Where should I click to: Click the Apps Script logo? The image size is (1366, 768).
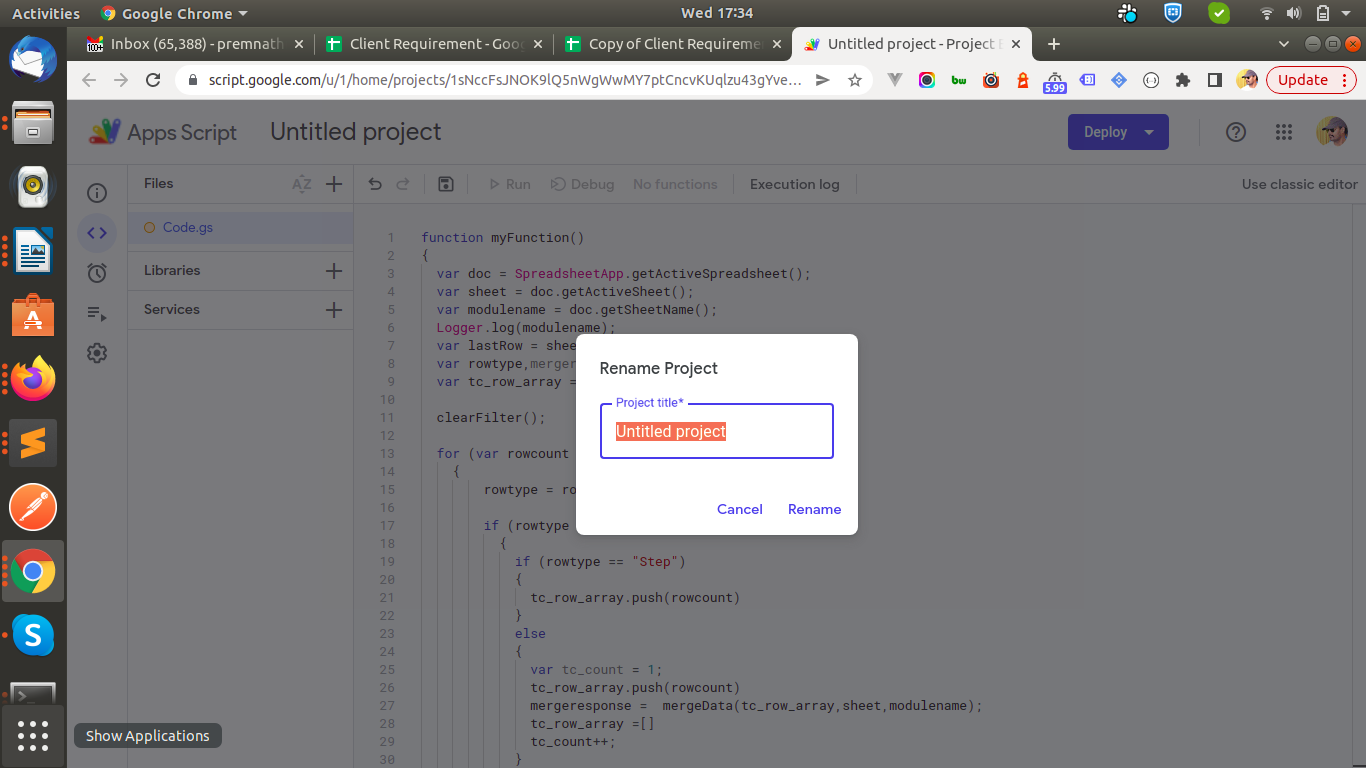(163, 132)
